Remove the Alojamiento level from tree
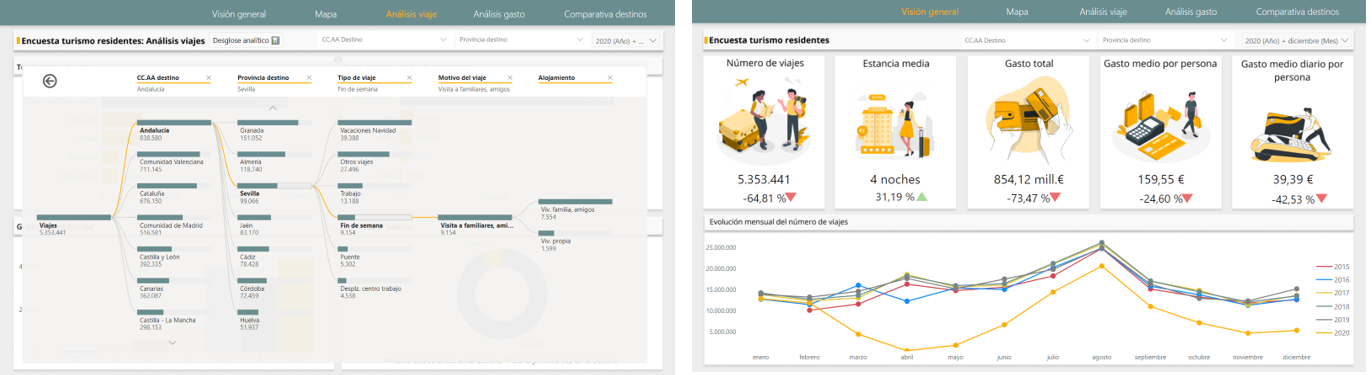Viewport: 1372px width, 375px height. (x=610, y=77)
